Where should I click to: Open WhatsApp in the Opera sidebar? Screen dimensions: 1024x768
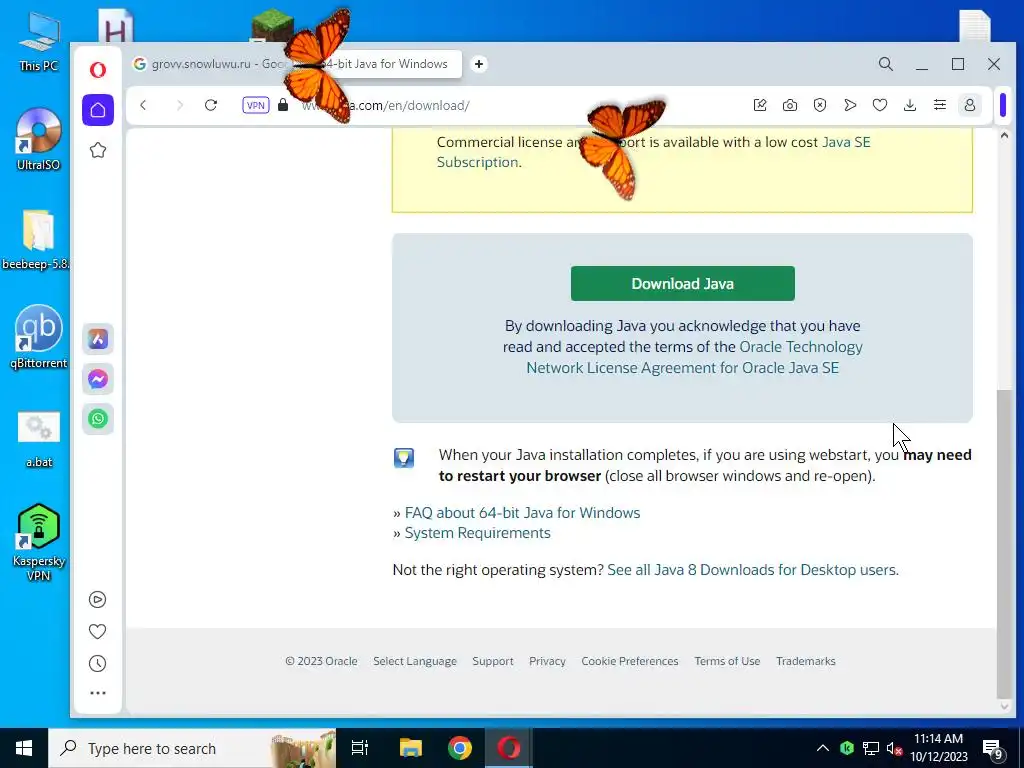pyautogui.click(x=98, y=419)
